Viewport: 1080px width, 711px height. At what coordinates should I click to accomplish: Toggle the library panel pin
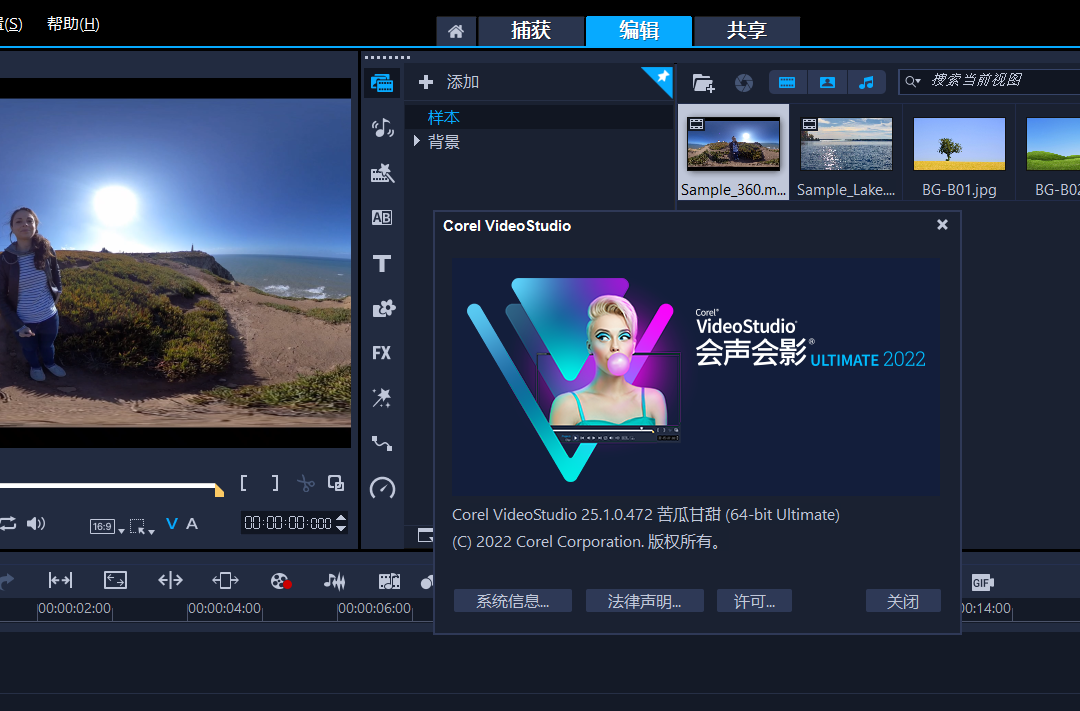661,76
